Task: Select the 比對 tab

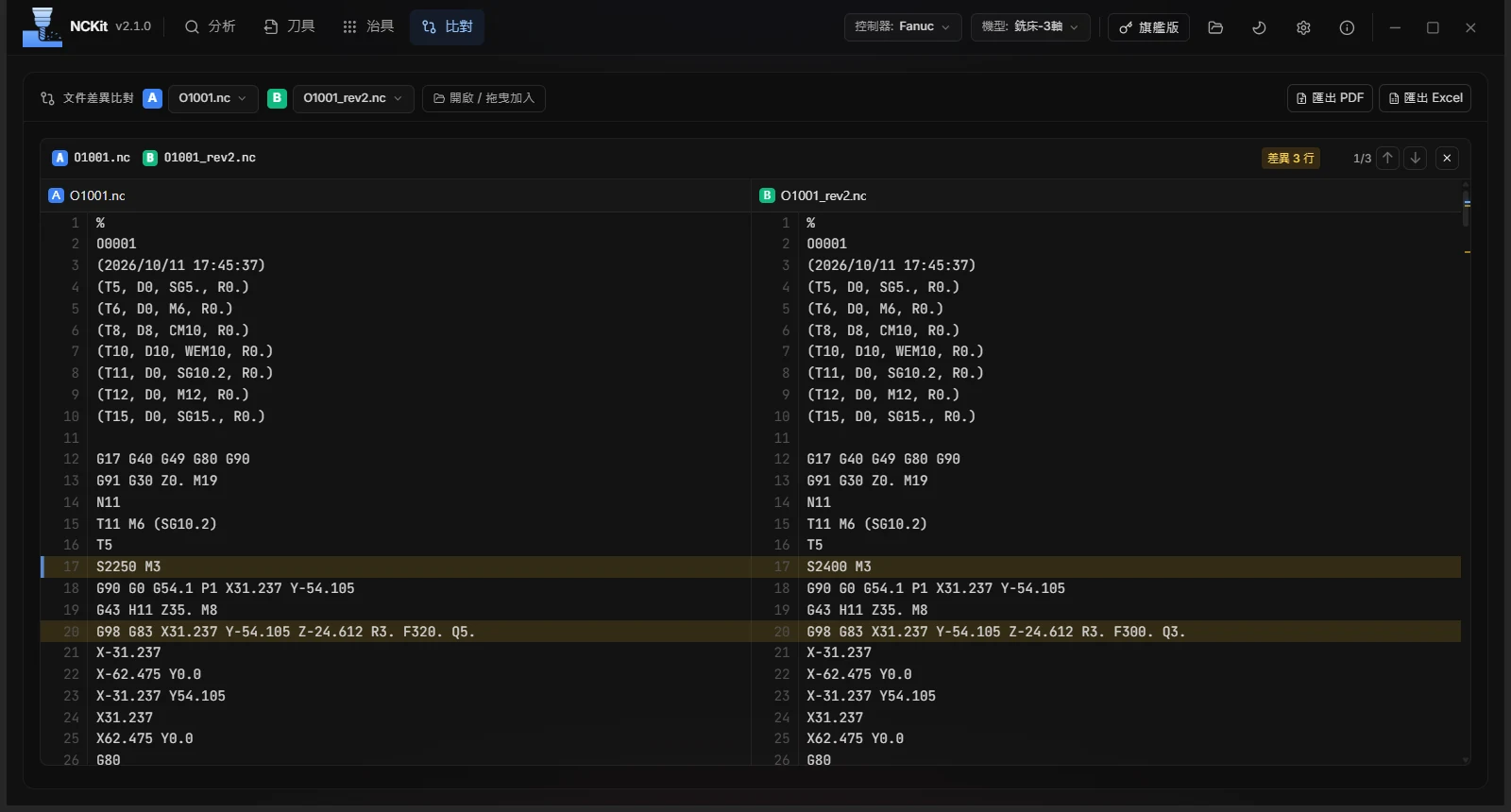Action: 447,26
